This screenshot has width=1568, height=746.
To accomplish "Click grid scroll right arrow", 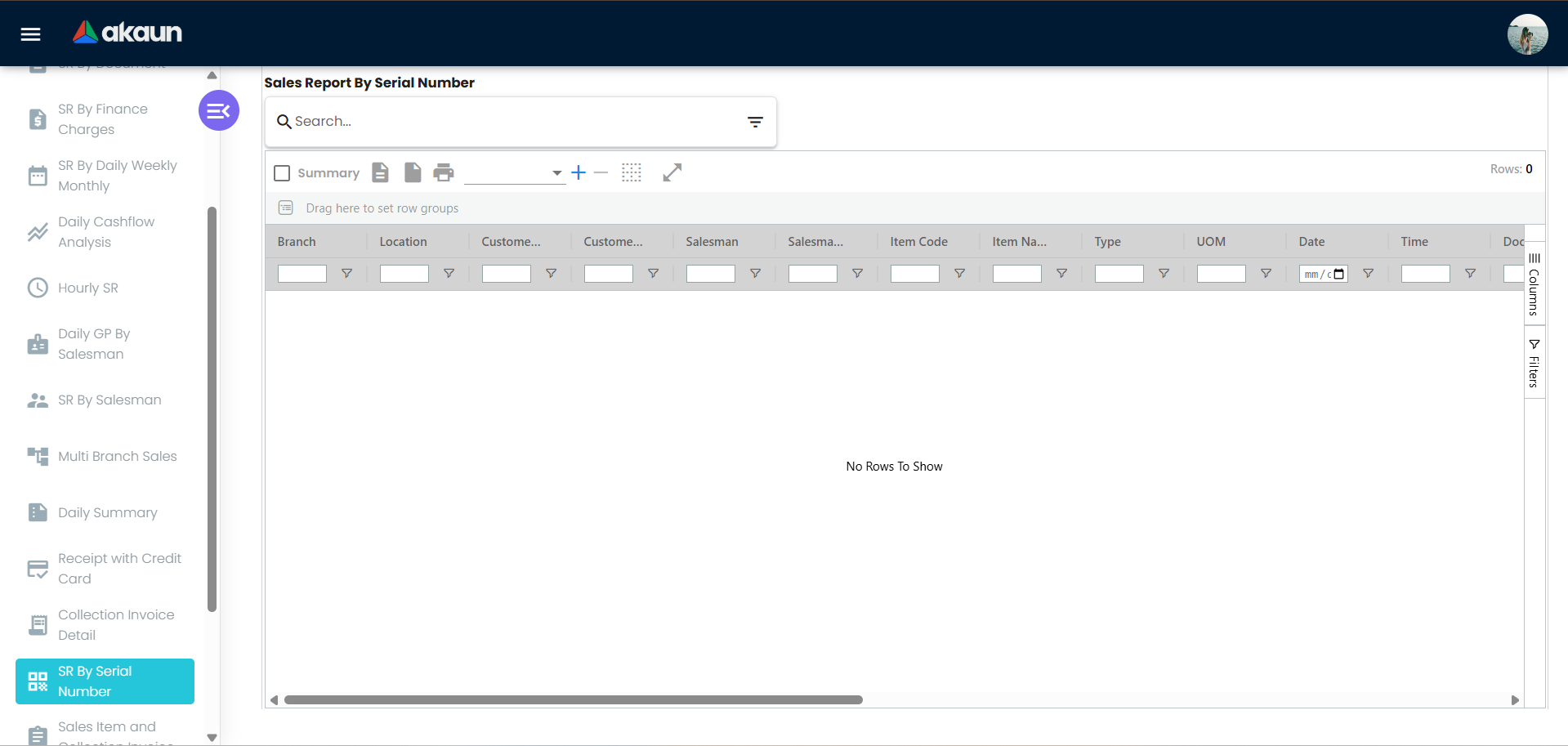I will coord(1515,700).
